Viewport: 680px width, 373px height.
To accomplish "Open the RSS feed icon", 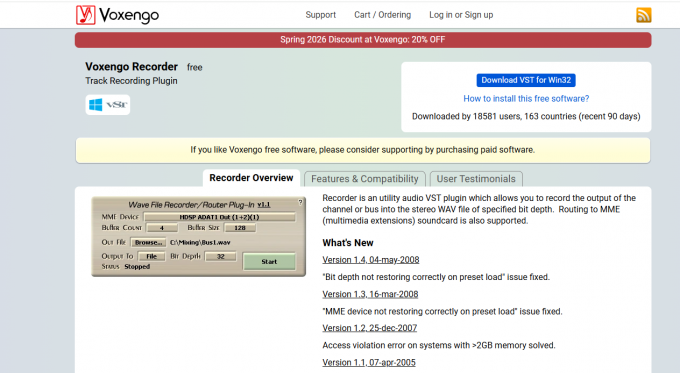I will coord(644,15).
